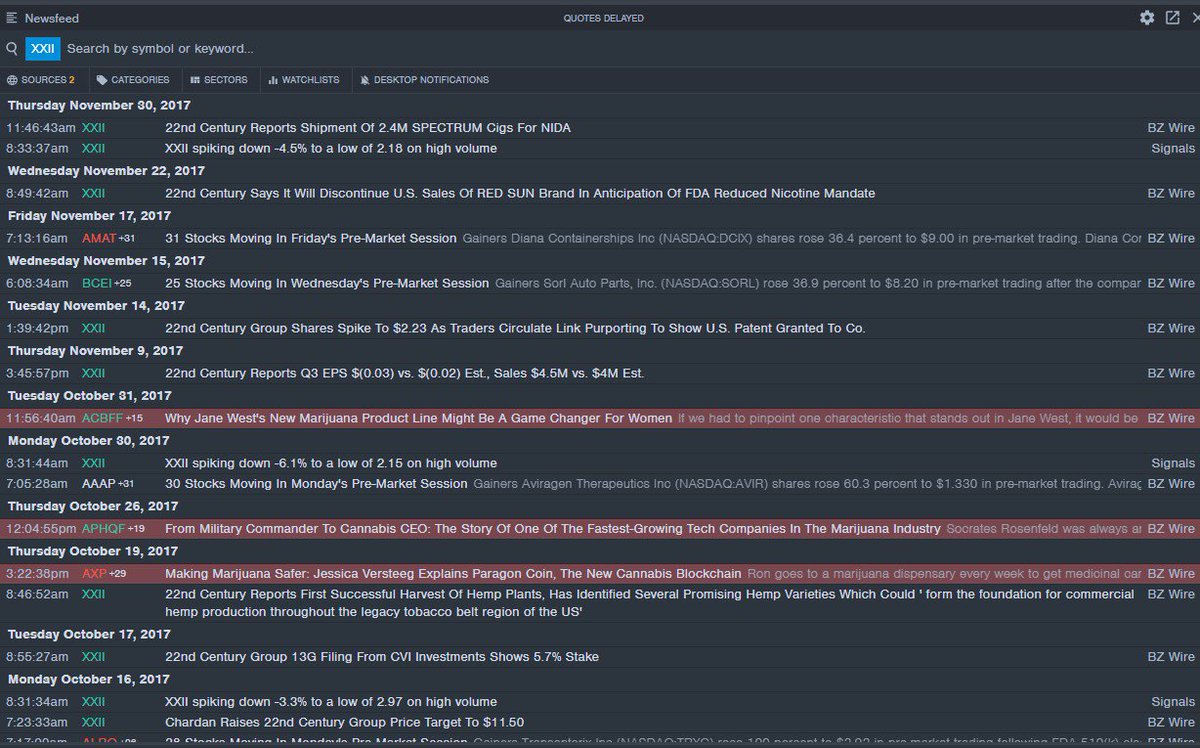Screen dimensions: 1200x748
Task: Expand +31 symbols next to AMAT
Action: click(126, 238)
